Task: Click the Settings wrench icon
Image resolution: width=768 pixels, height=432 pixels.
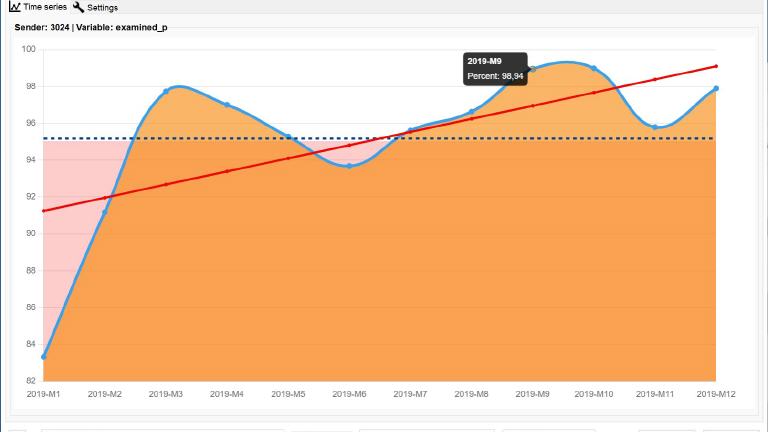Action: [x=79, y=7]
